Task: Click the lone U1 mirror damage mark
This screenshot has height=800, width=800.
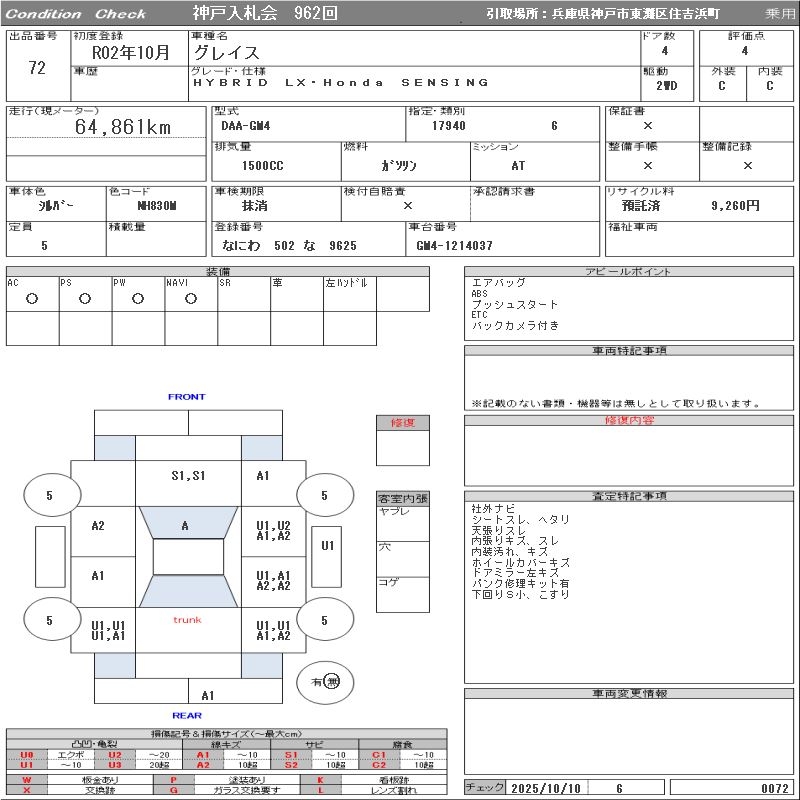Action: (327, 546)
